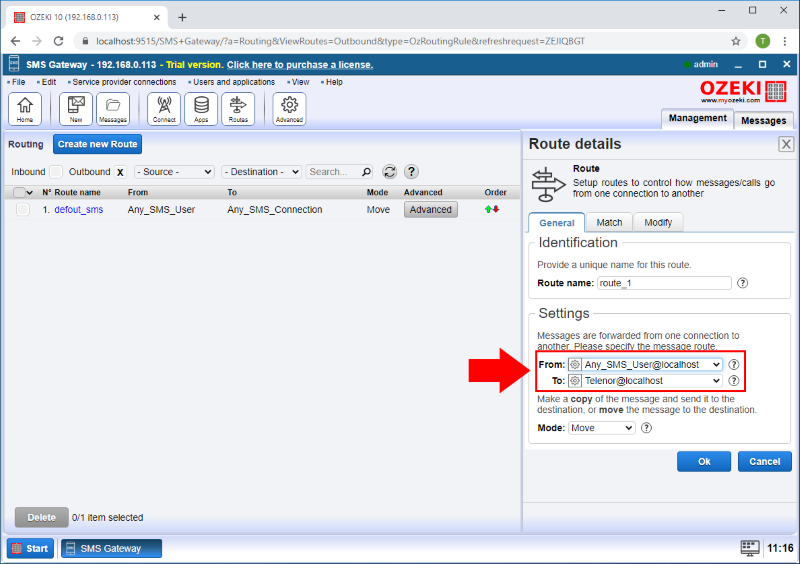Click the admin user indicator
This screenshot has height=564, width=800.
pos(701,64)
